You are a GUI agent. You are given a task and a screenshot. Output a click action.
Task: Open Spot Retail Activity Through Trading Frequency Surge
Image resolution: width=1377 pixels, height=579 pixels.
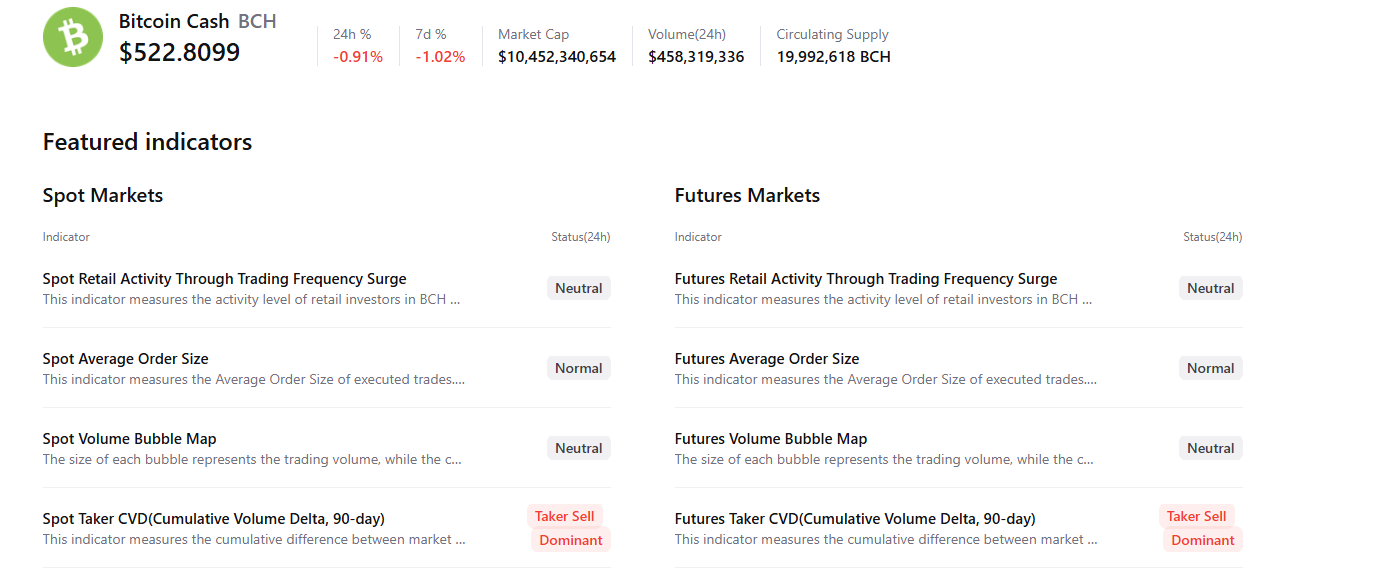(224, 279)
